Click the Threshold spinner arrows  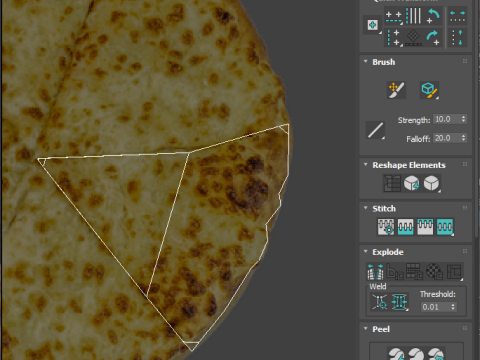[453, 307]
